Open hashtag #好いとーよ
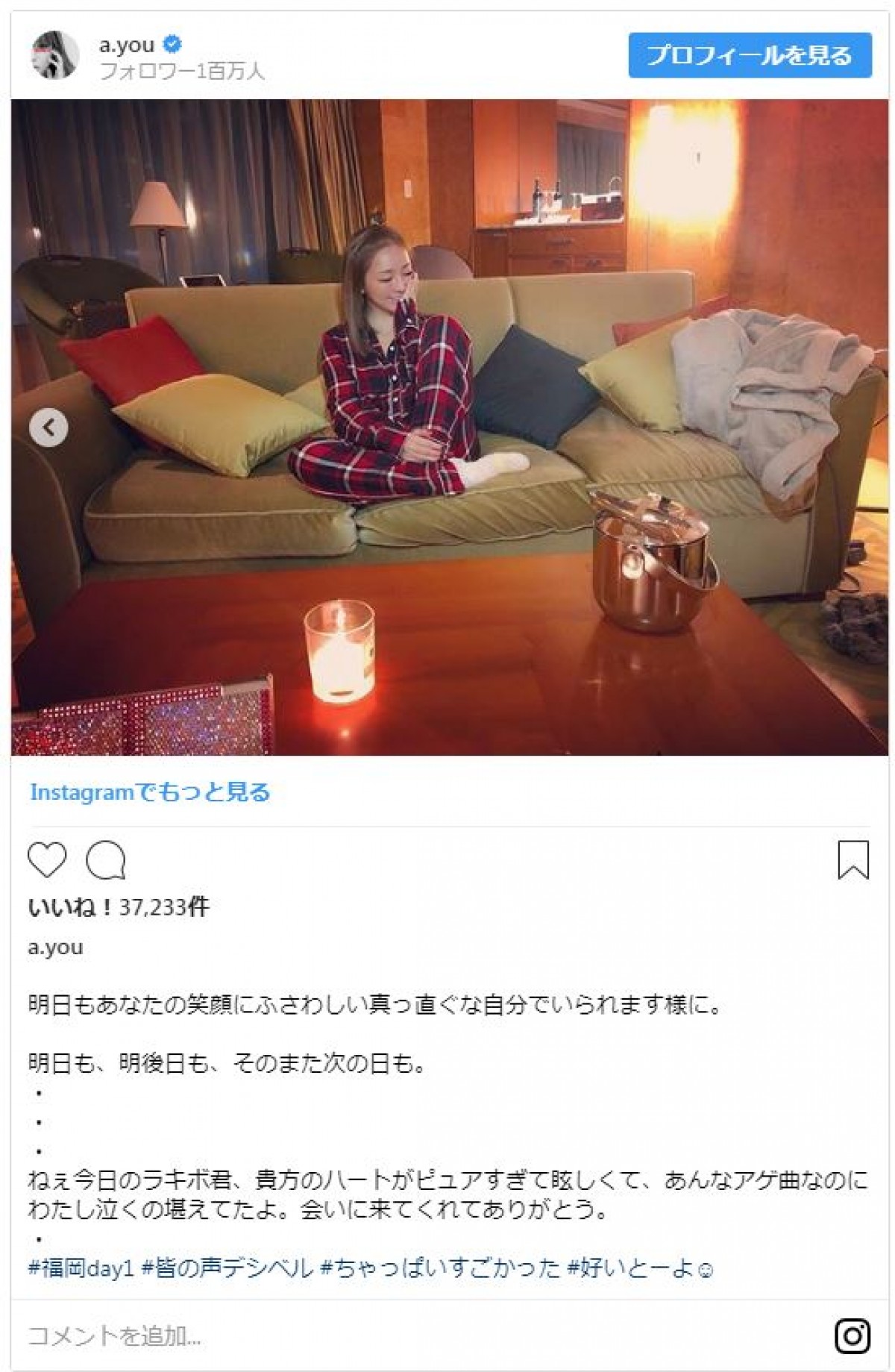 (x=640, y=1269)
